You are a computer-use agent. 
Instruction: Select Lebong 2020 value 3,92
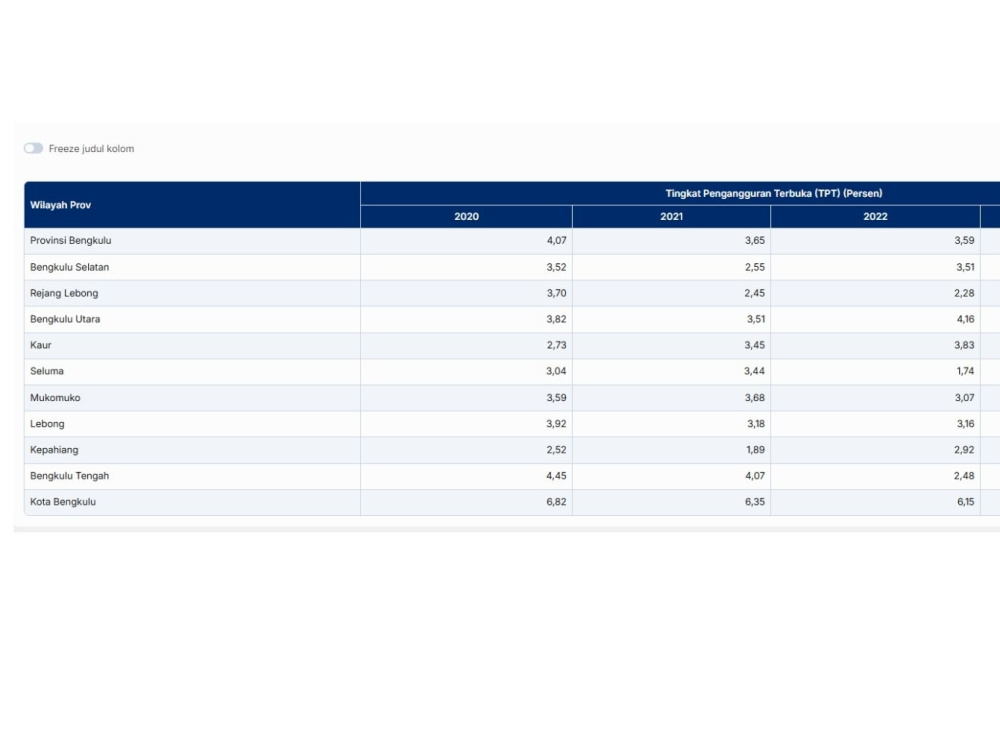click(x=556, y=423)
